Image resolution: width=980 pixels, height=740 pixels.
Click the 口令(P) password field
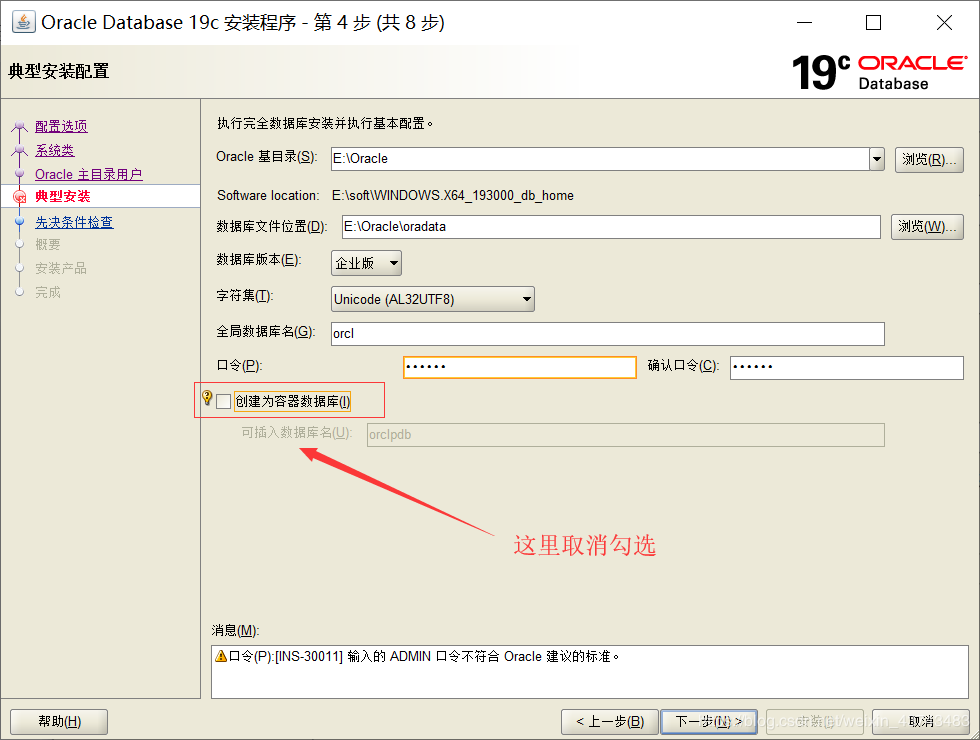pos(520,367)
